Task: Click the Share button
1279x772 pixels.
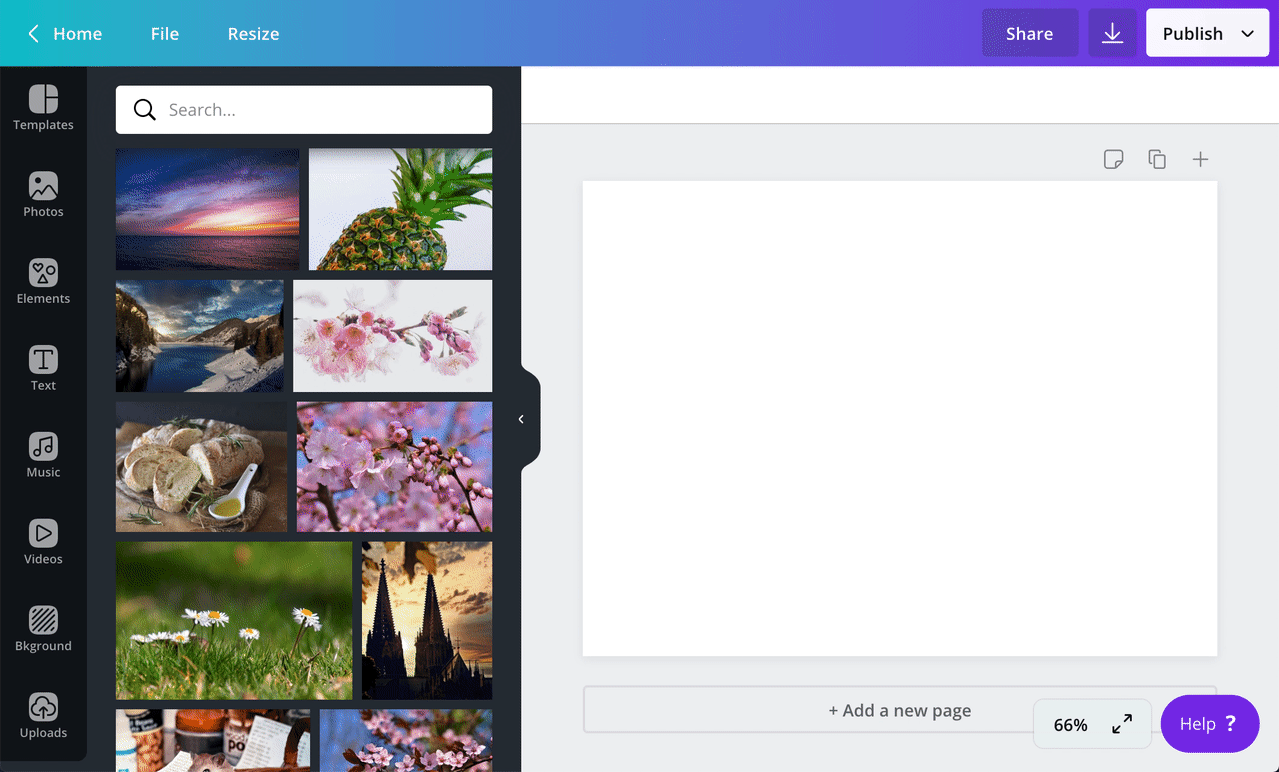Action: [x=1030, y=33]
